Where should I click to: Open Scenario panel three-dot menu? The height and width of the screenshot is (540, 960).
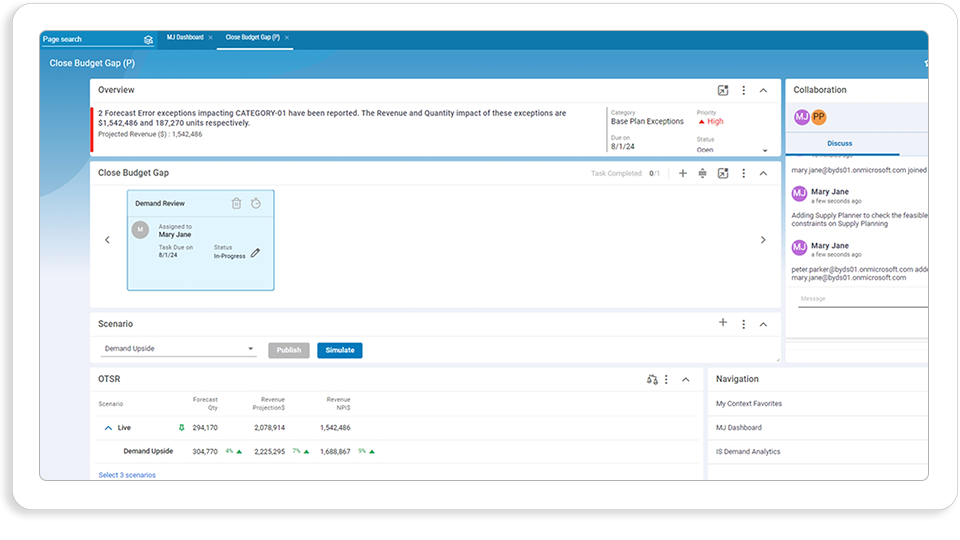(743, 324)
